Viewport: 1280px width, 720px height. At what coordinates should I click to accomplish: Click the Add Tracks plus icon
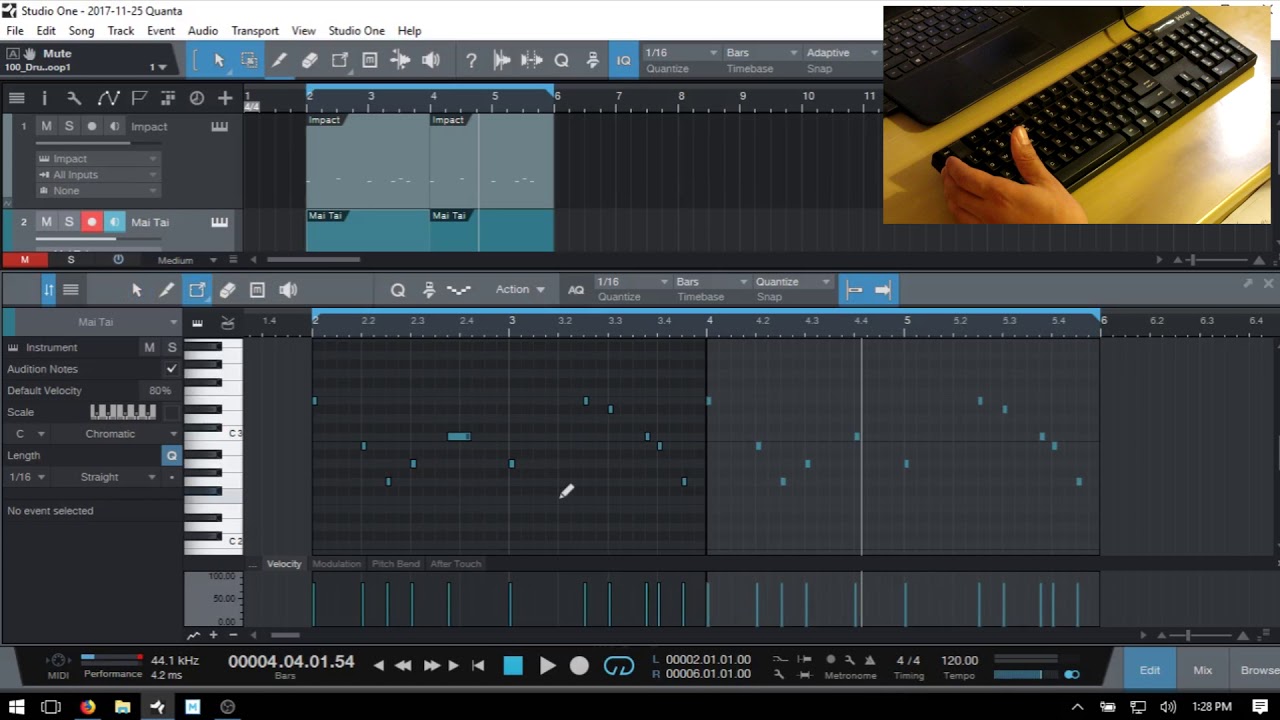(225, 97)
